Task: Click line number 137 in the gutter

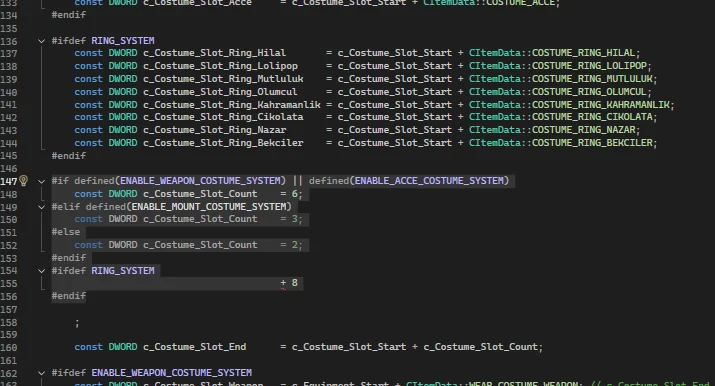Action: [x=9, y=54]
